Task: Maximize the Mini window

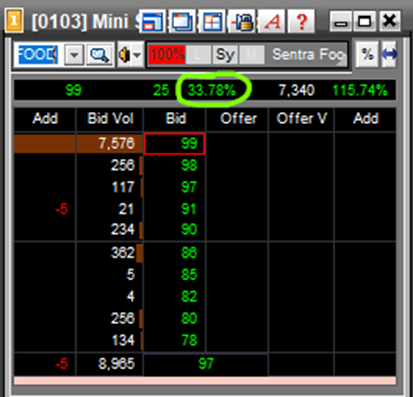Action: click(364, 22)
